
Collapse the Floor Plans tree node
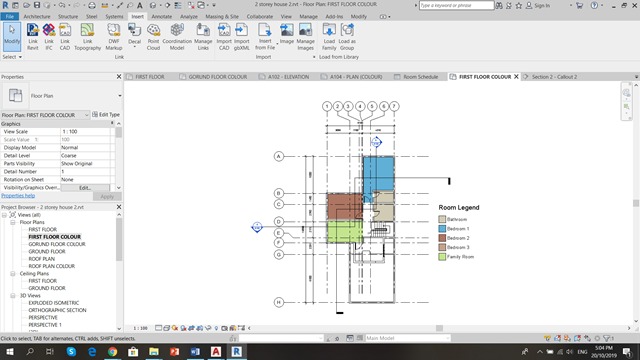point(13,222)
